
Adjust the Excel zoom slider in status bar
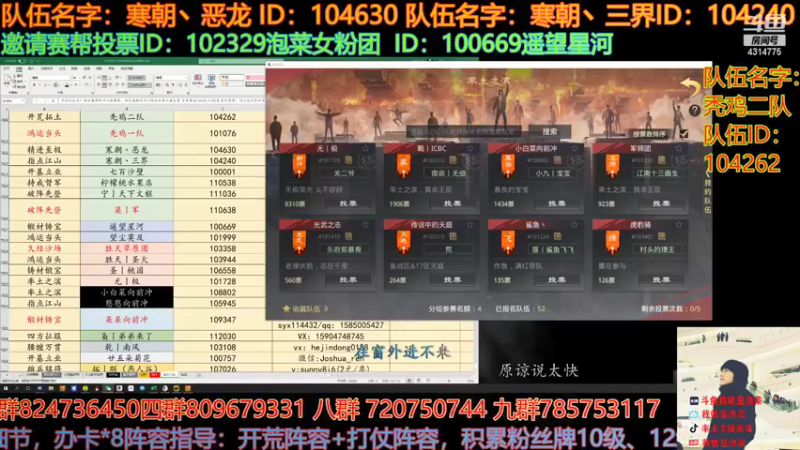pyautogui.click(x=449, y=381)
